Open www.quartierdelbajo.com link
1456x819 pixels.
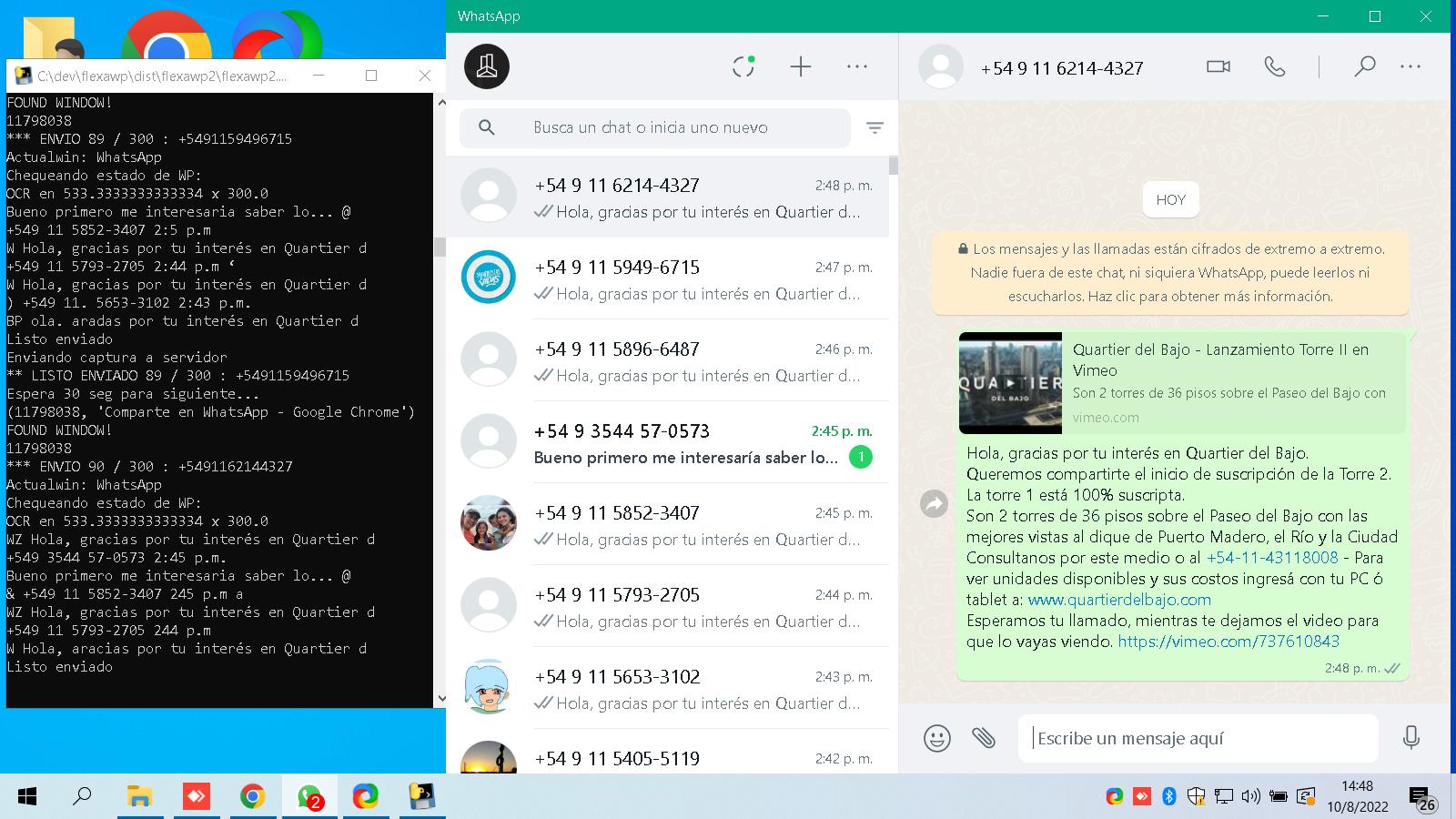point(1119,600)
